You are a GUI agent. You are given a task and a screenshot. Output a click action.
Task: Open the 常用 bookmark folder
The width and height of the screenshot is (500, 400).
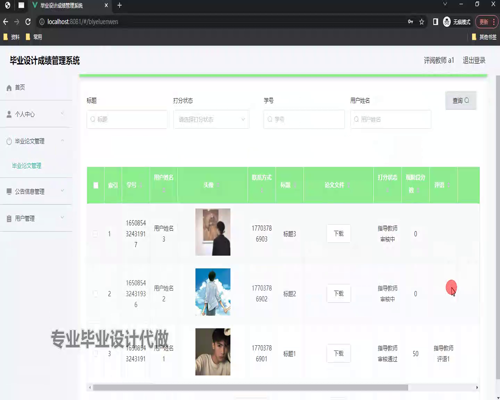pos(34,37)
